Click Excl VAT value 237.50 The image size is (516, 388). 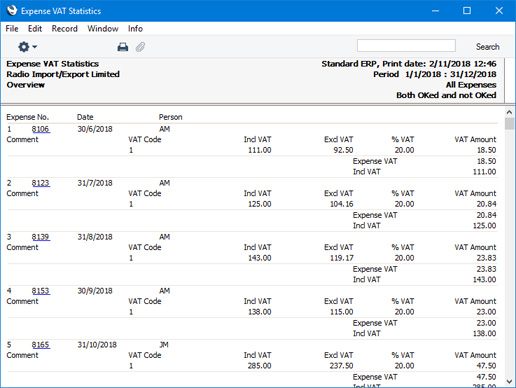click(x=341, y=366)
